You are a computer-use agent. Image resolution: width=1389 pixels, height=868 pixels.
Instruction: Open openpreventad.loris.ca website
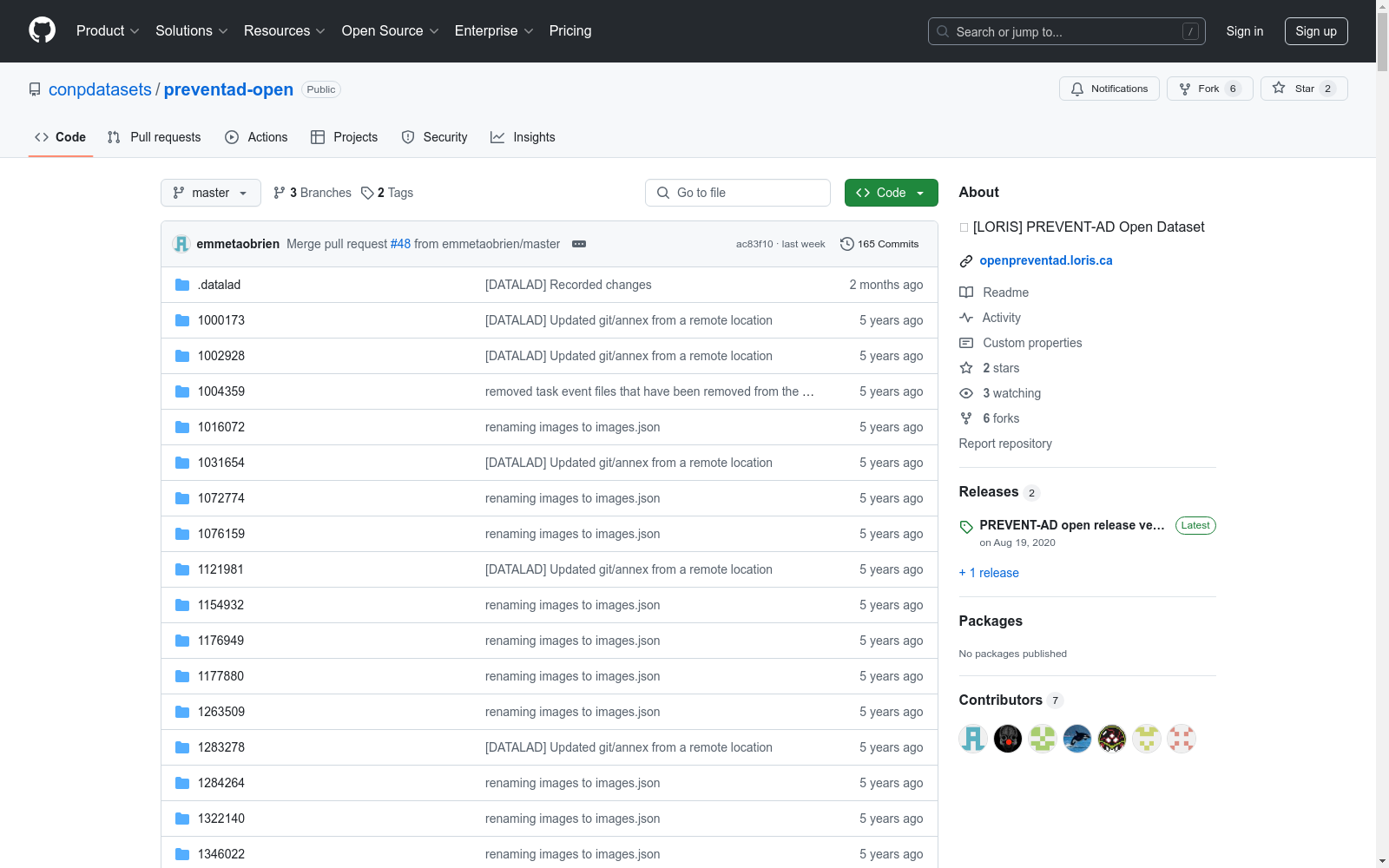(x=1046, y=260)
